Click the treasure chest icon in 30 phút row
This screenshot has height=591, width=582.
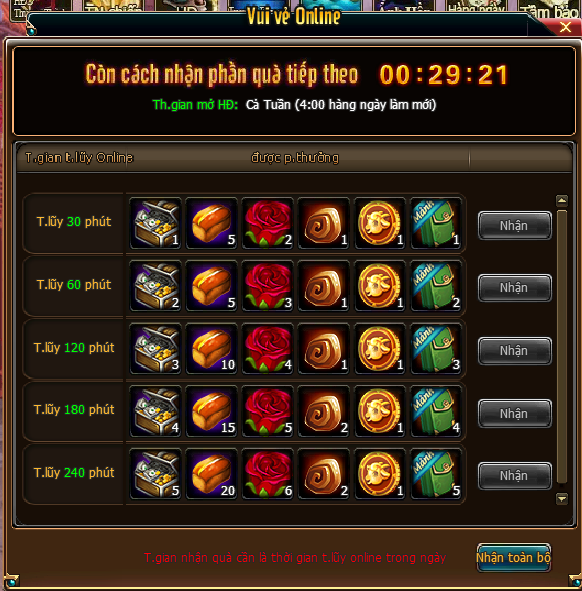tap(155, 223)
